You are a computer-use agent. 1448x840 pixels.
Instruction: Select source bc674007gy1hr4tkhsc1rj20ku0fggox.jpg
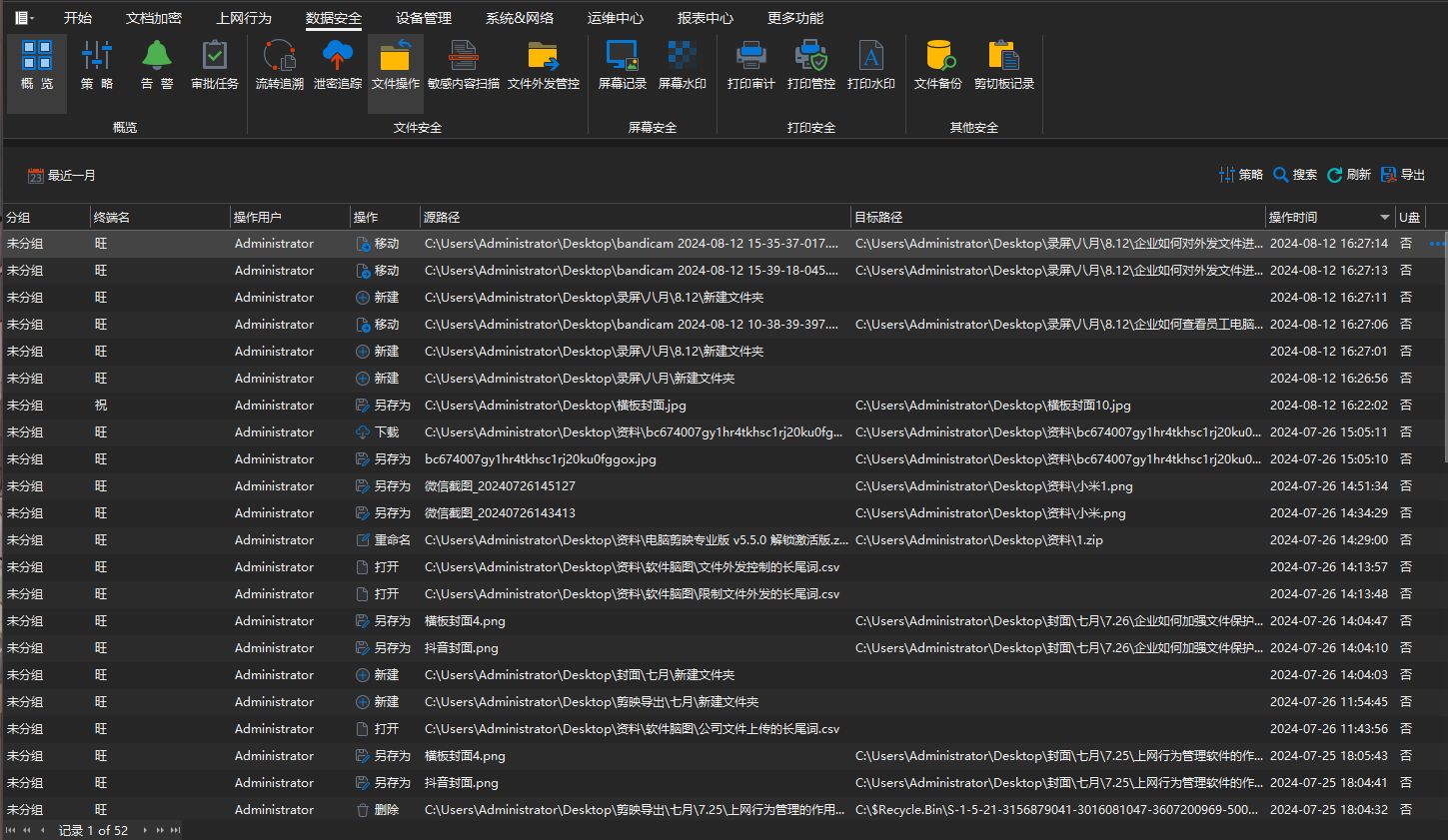(541, 459)
